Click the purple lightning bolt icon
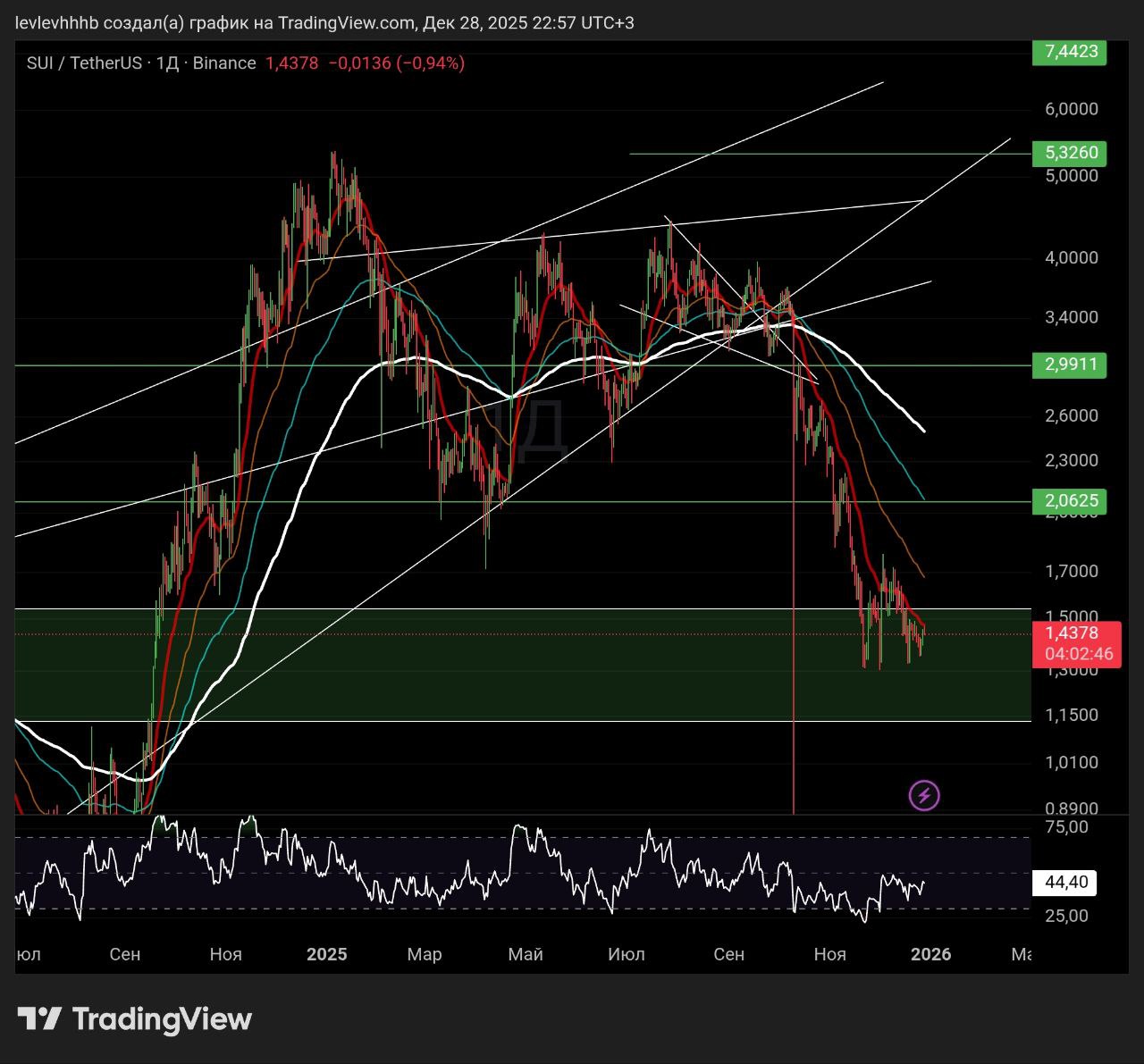 [924, 795]
